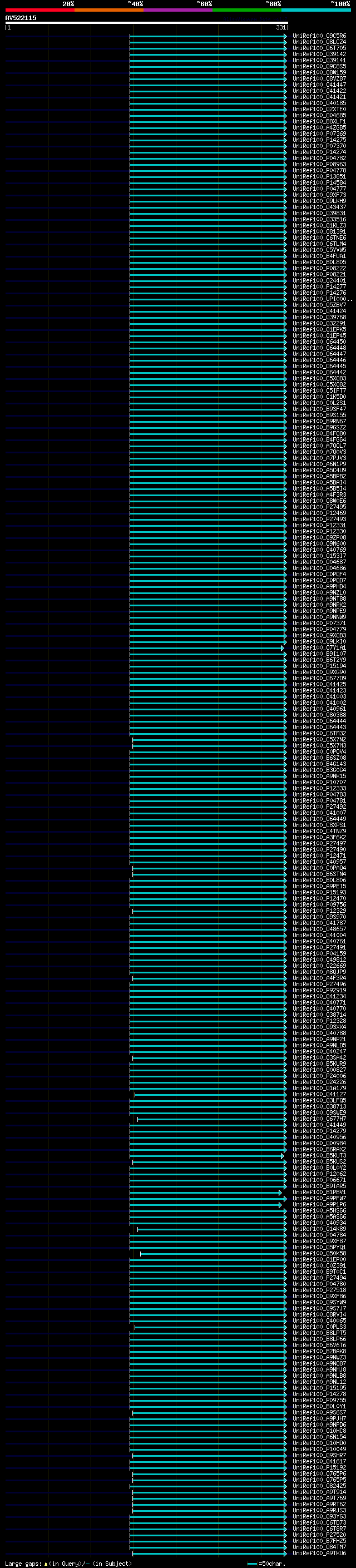Click hit UniRef100_P13851
The height and width of the screenshot is (1568, 356).
(319, 176)
